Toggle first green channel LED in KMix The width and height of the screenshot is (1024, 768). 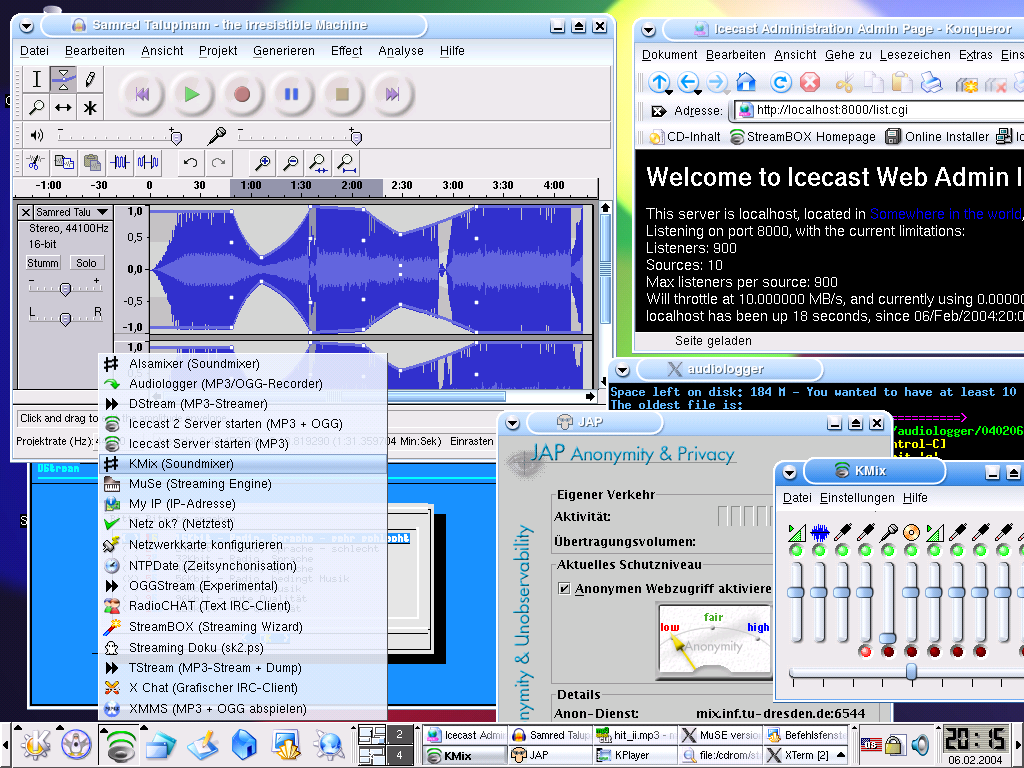[x=796, y=551]
